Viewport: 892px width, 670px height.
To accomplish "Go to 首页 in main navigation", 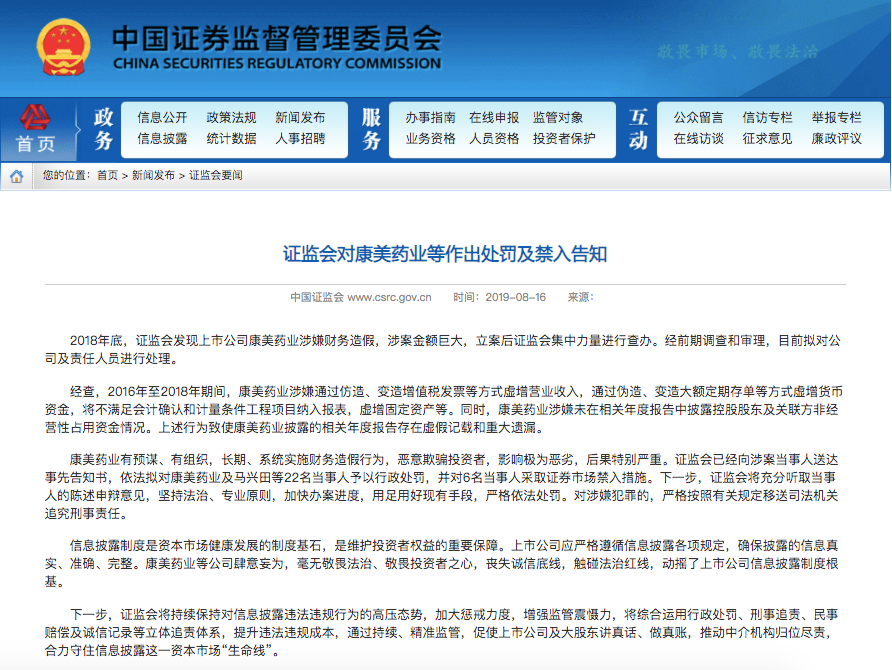I will [x=35, y=144].
